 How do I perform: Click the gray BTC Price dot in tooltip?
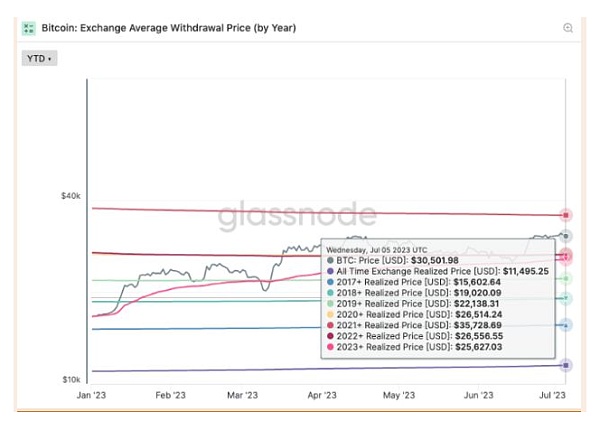328,259
